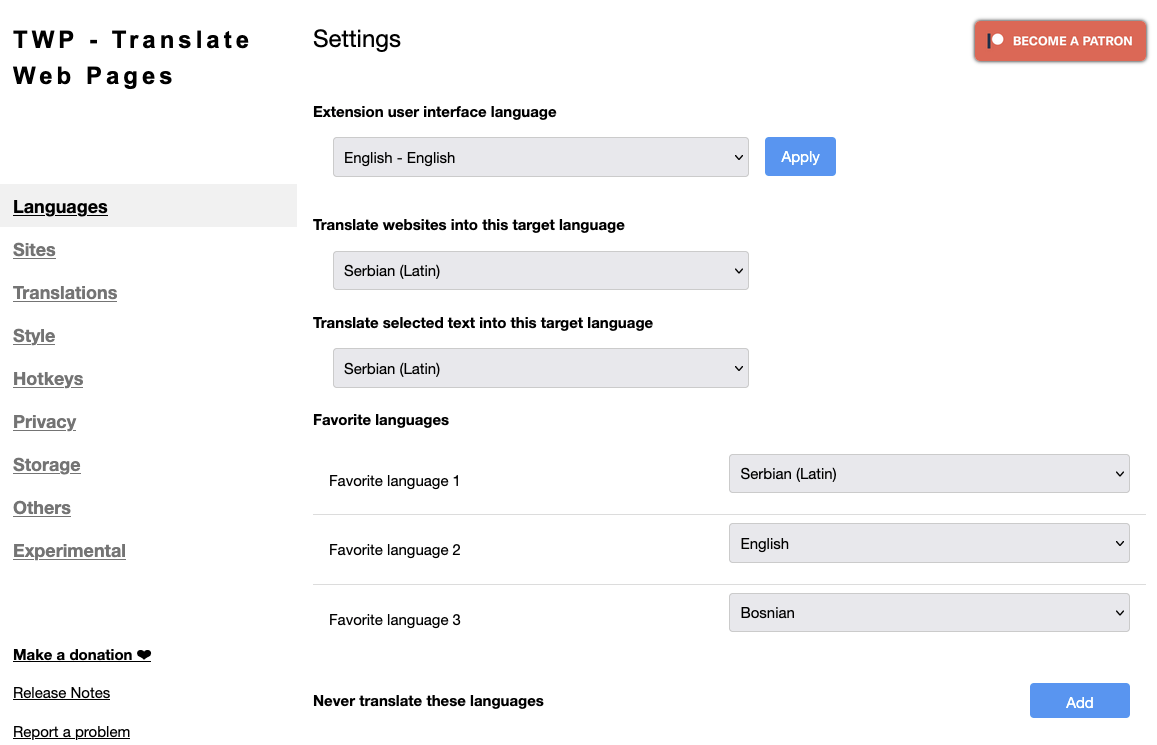Click the Become a Patron button
The image size is (1157, 745).
[1060, 41]
